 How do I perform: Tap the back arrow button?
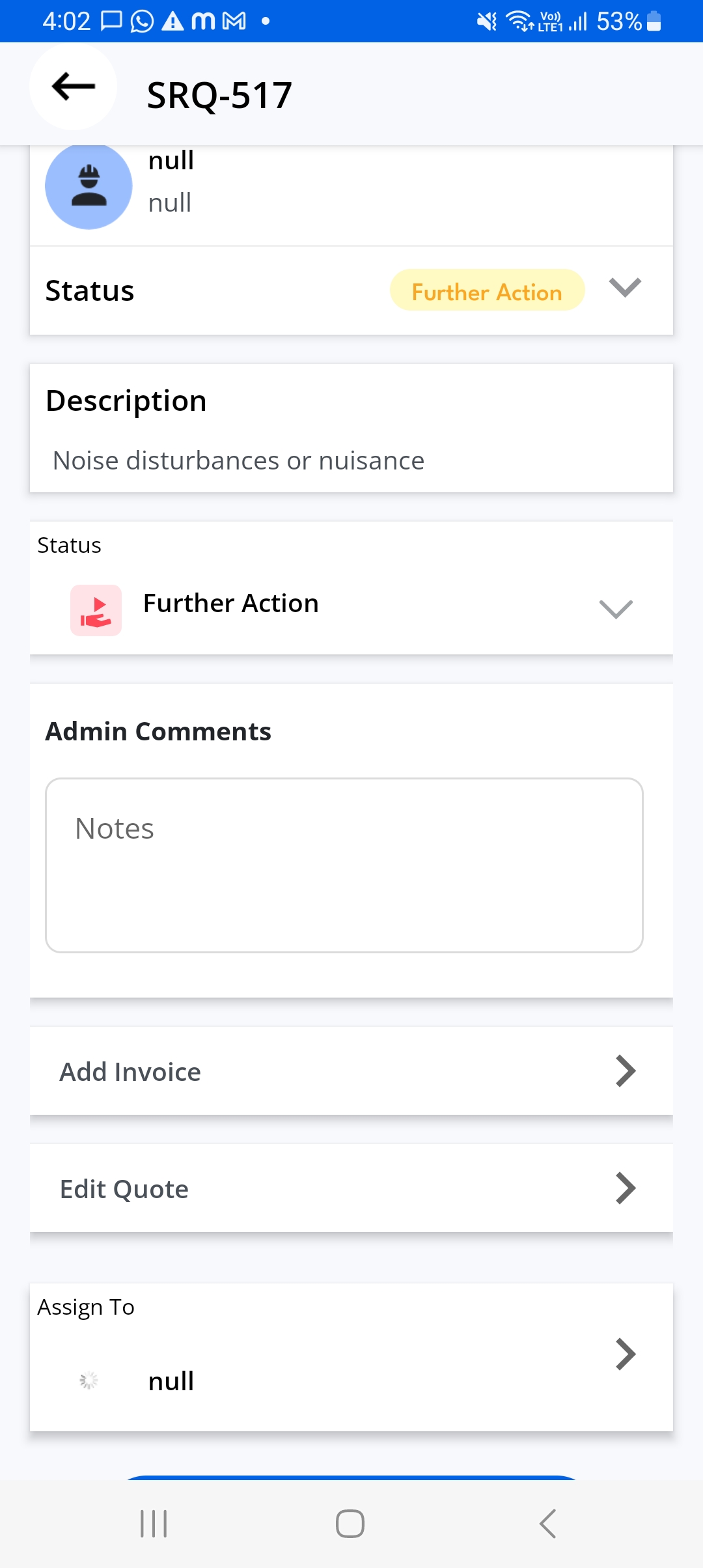(73, 87)
